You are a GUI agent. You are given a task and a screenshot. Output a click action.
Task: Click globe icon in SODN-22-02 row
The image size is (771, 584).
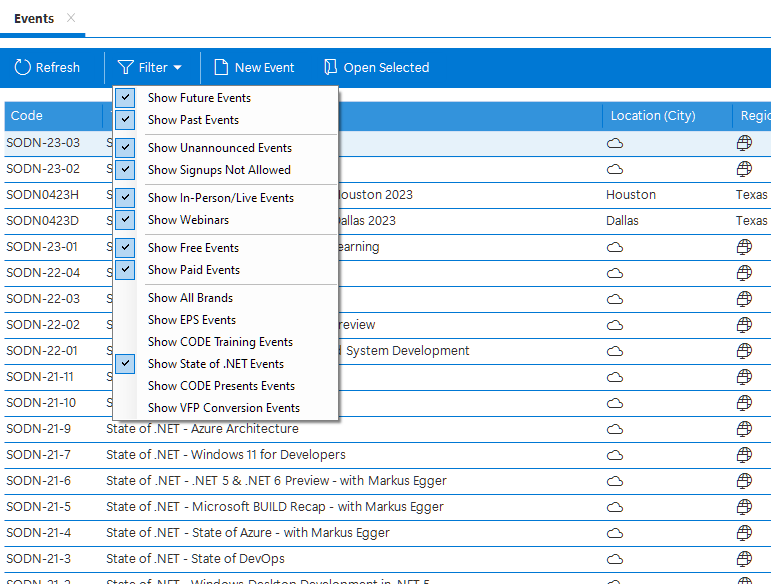744,325
